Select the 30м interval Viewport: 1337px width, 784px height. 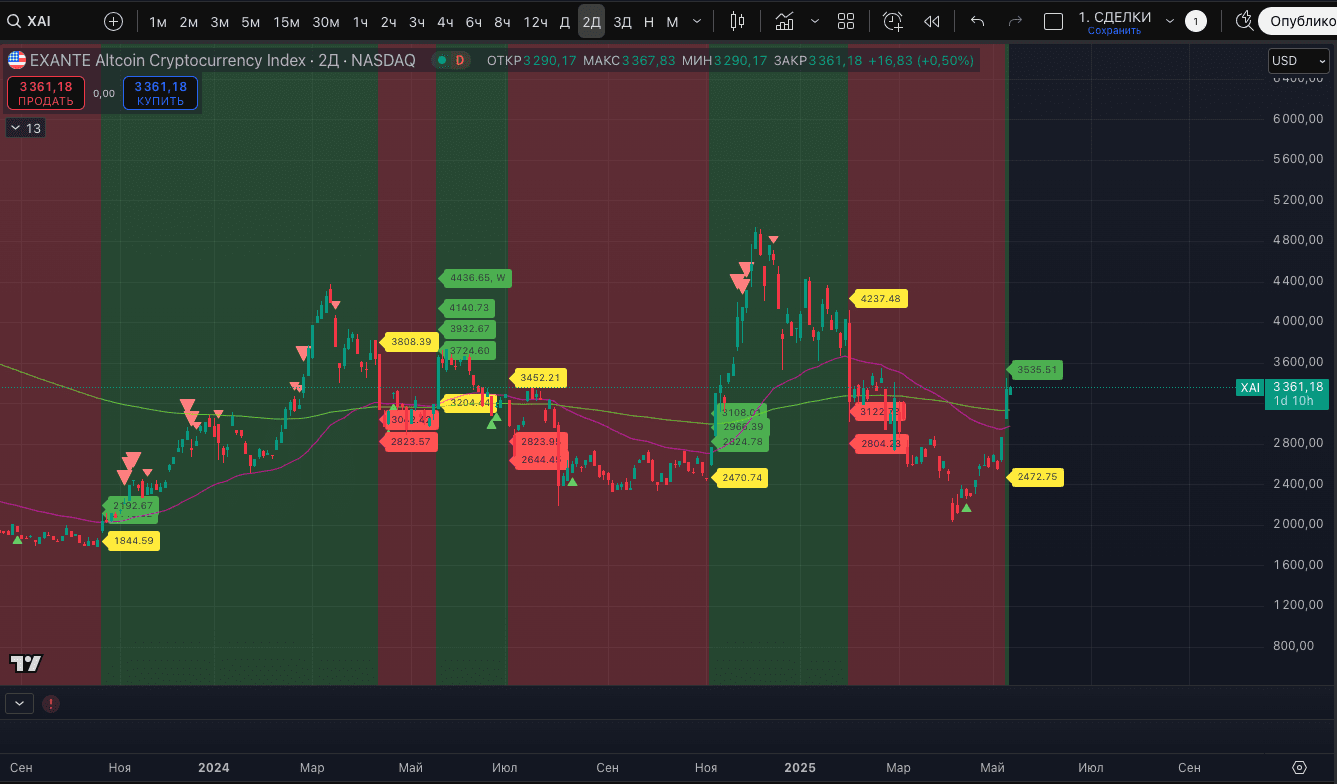coord(325,20)
